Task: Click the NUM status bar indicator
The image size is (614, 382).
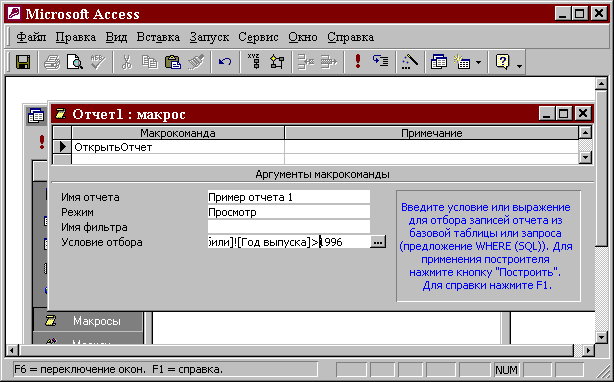Action: coord(506,369)
